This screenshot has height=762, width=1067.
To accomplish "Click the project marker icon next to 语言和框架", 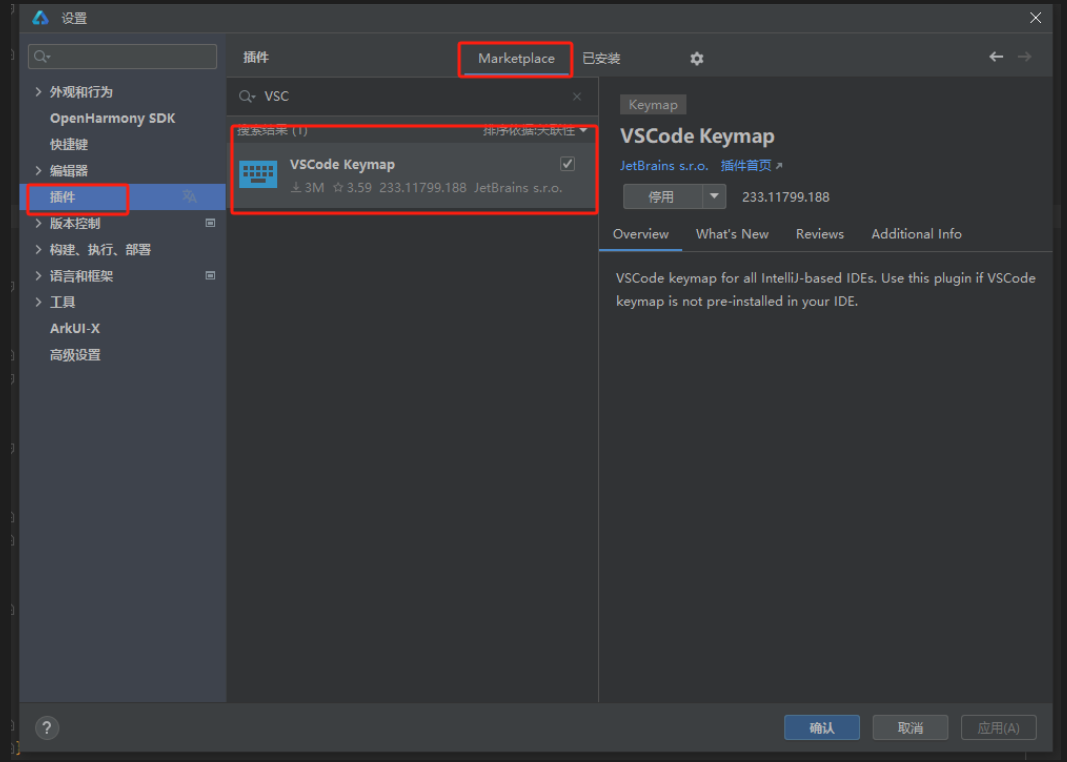I will tap(210, 276).
